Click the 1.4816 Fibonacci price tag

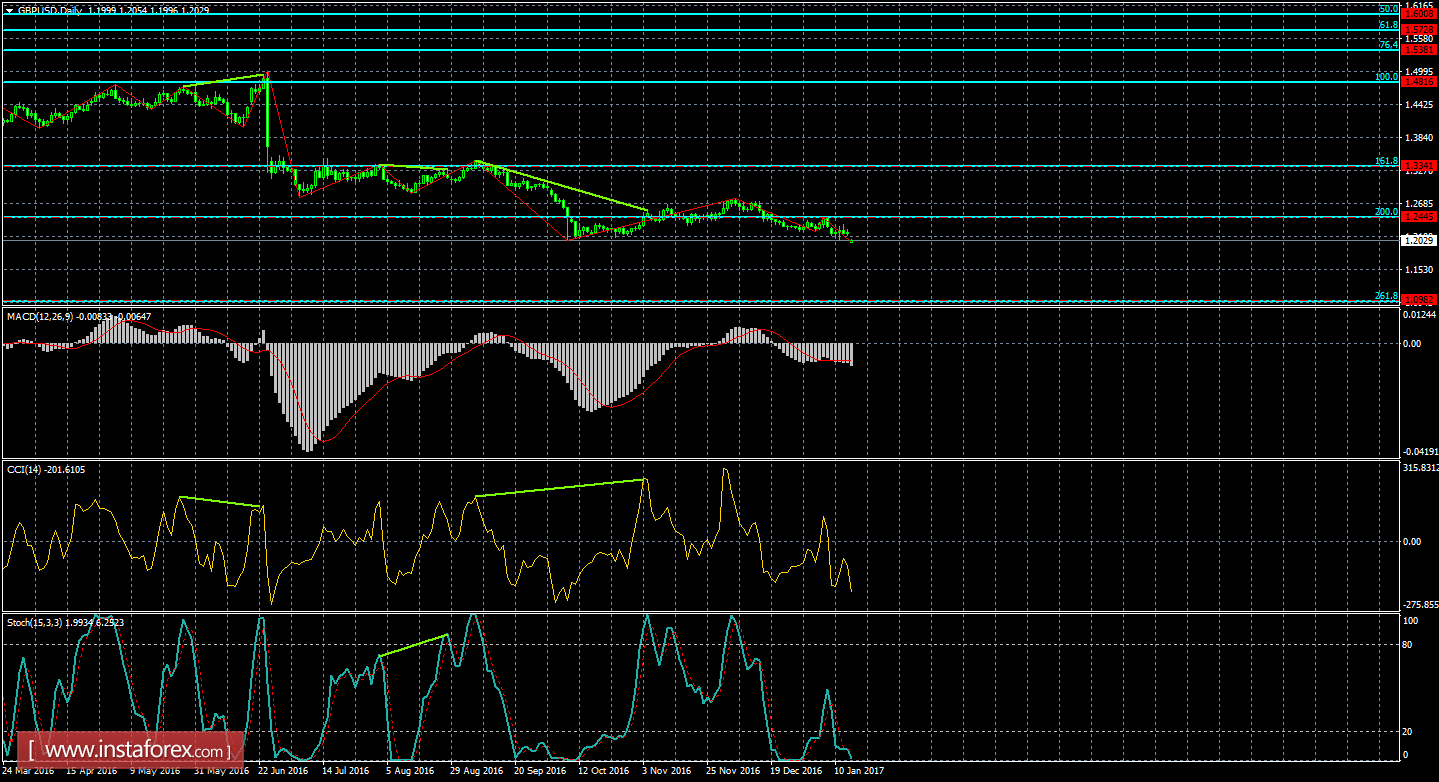tap(1419, 82)
